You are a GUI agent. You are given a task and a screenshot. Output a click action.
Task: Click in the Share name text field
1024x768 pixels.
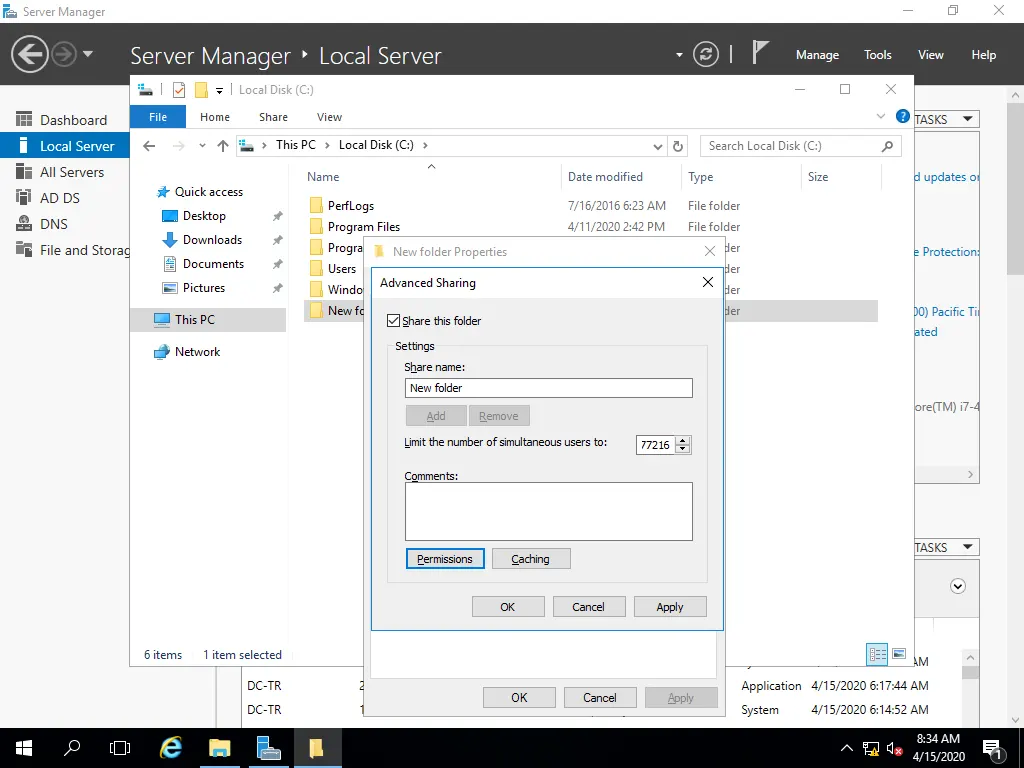548,388
